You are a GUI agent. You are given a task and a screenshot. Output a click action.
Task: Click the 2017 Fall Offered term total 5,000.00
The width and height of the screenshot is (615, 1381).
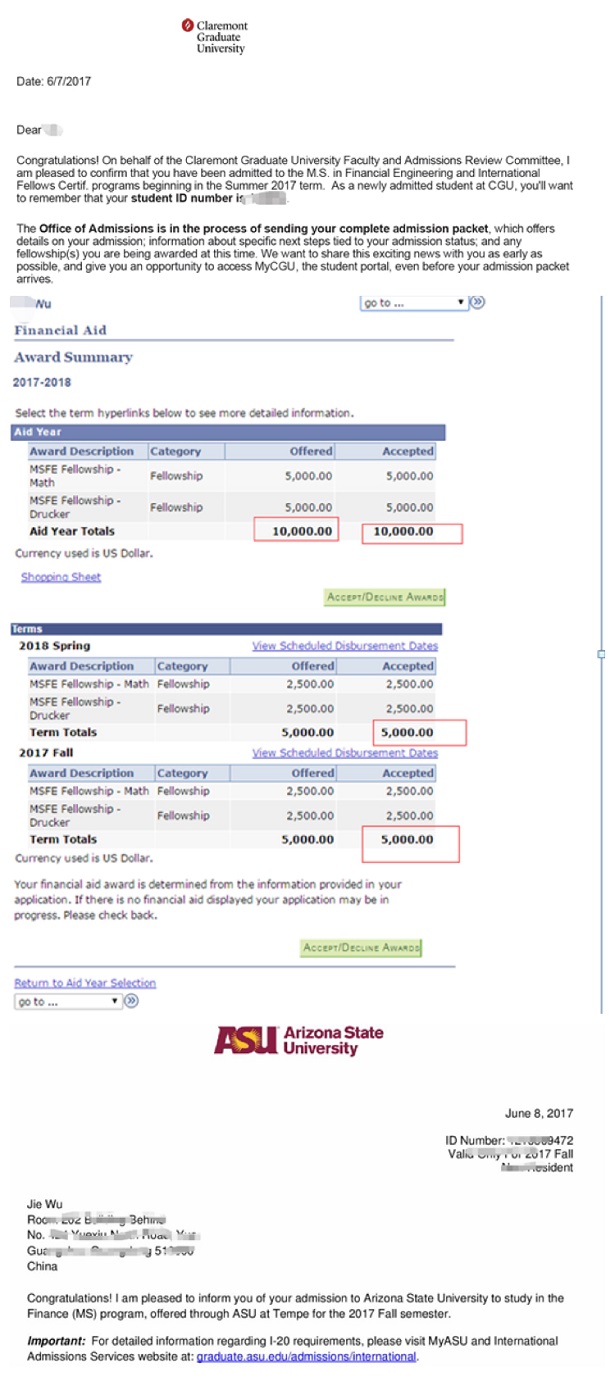point(308,839)
